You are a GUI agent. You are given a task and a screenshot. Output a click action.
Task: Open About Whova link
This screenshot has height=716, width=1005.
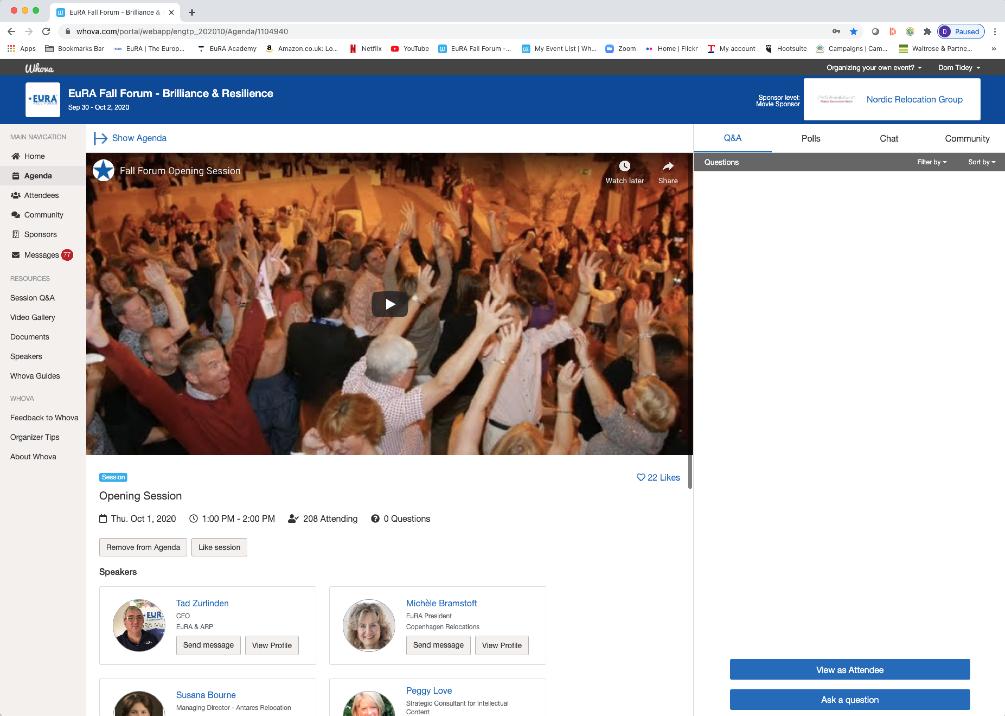[33, 456]
